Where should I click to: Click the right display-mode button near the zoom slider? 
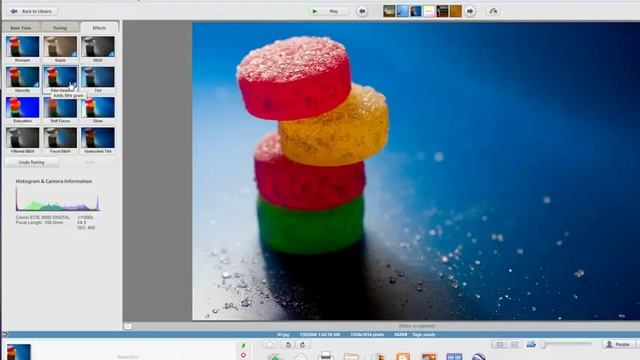[x=514, y=345]
